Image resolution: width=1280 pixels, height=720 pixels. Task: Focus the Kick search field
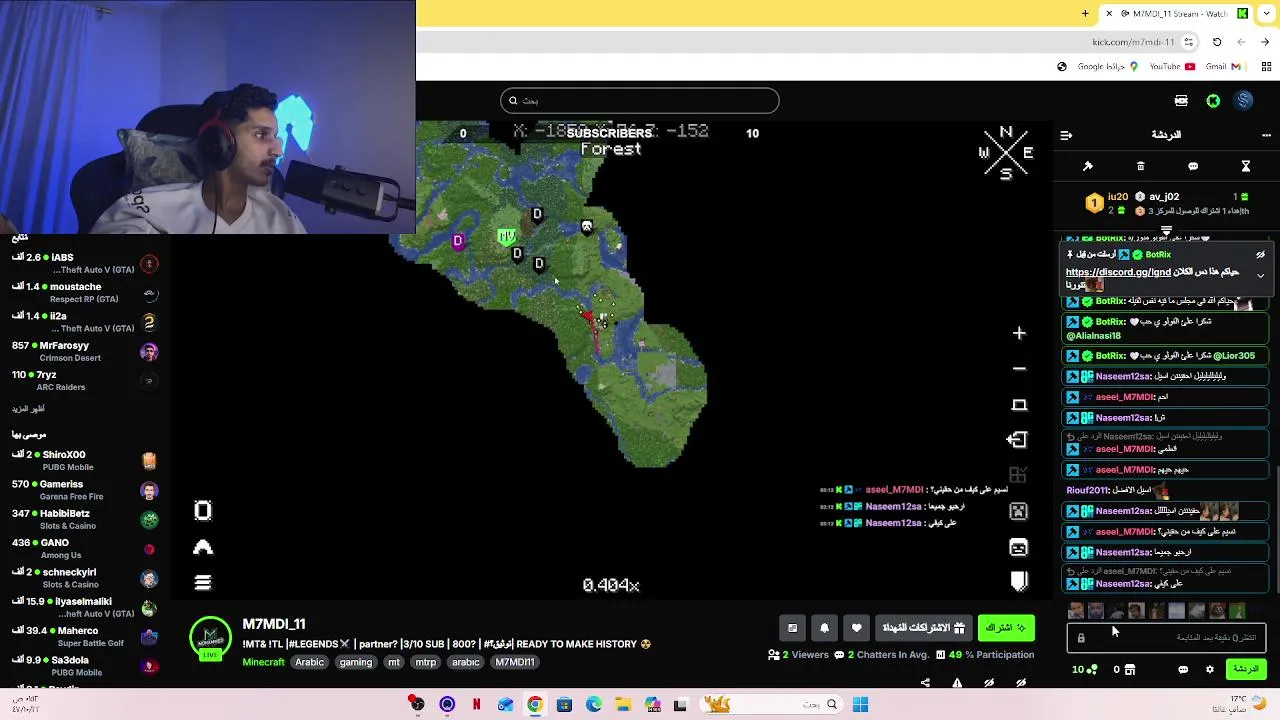(x=640, y=101)
